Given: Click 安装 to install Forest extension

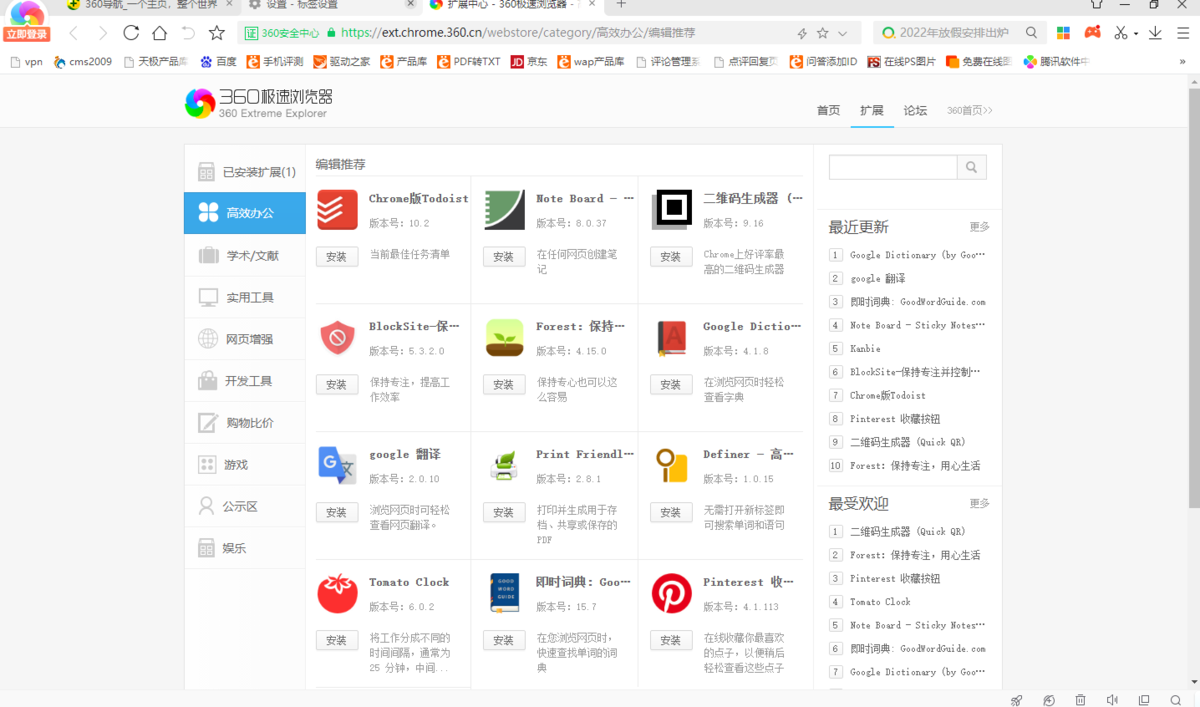Looking at the screenshot, I should (503, 384).
